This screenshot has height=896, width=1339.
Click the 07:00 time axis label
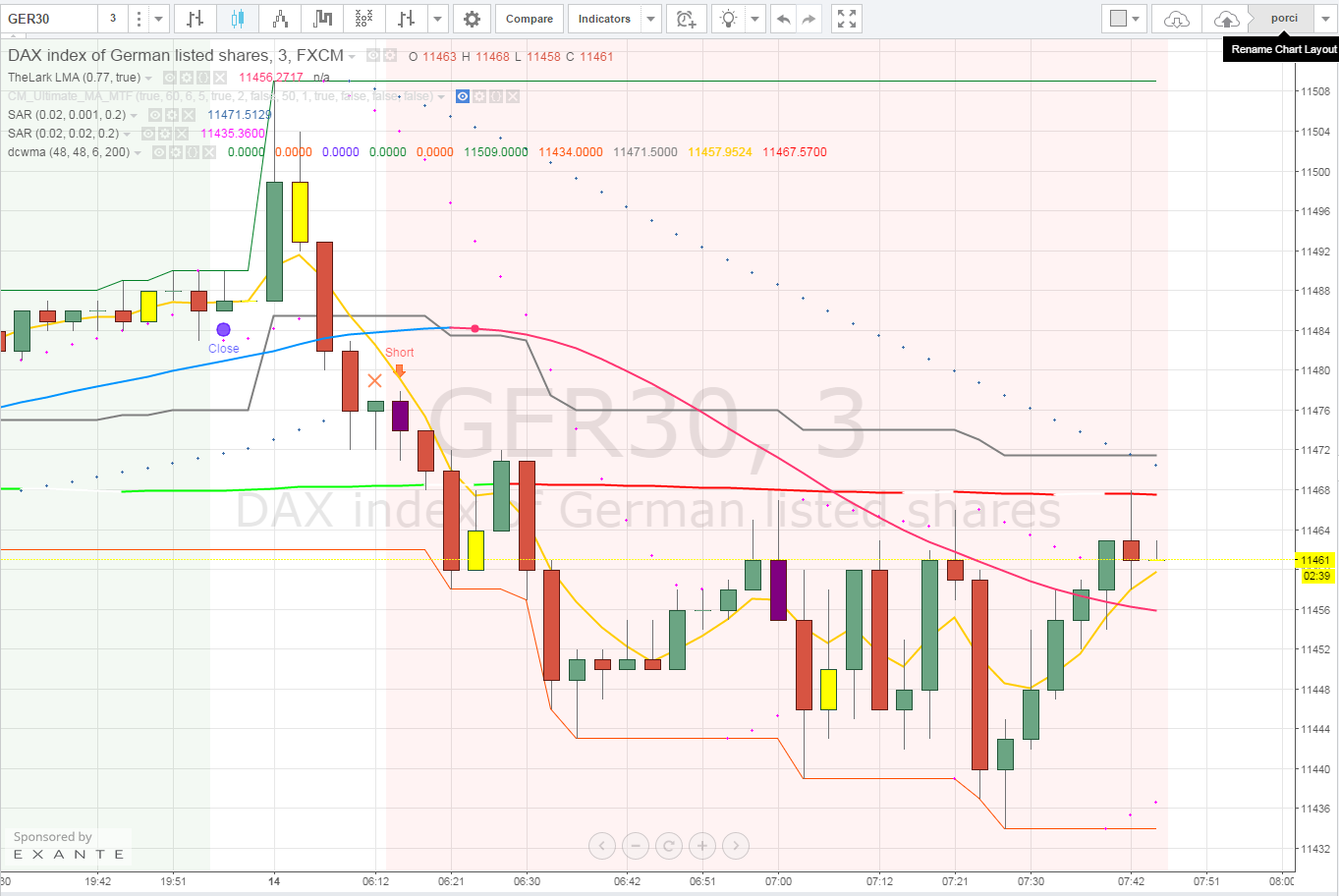click(779, 881)
